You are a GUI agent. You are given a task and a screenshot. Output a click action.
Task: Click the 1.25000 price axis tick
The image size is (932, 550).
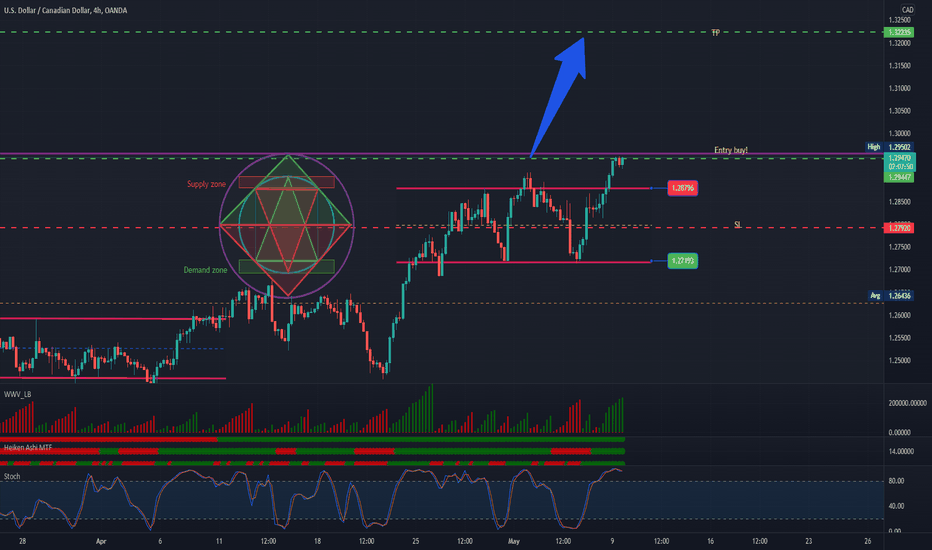click(x=899, y=361)
